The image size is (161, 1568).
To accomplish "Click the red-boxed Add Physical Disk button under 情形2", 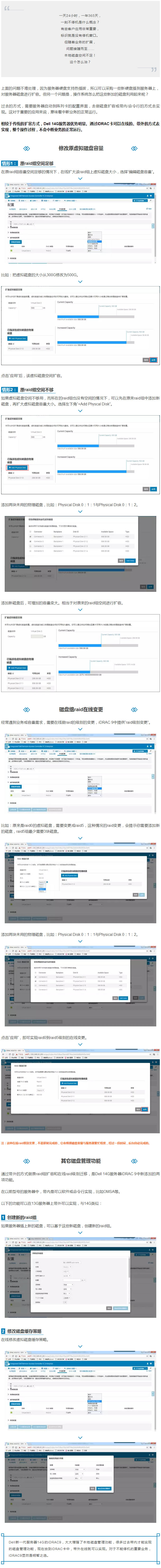I will (x=17, y=468).
